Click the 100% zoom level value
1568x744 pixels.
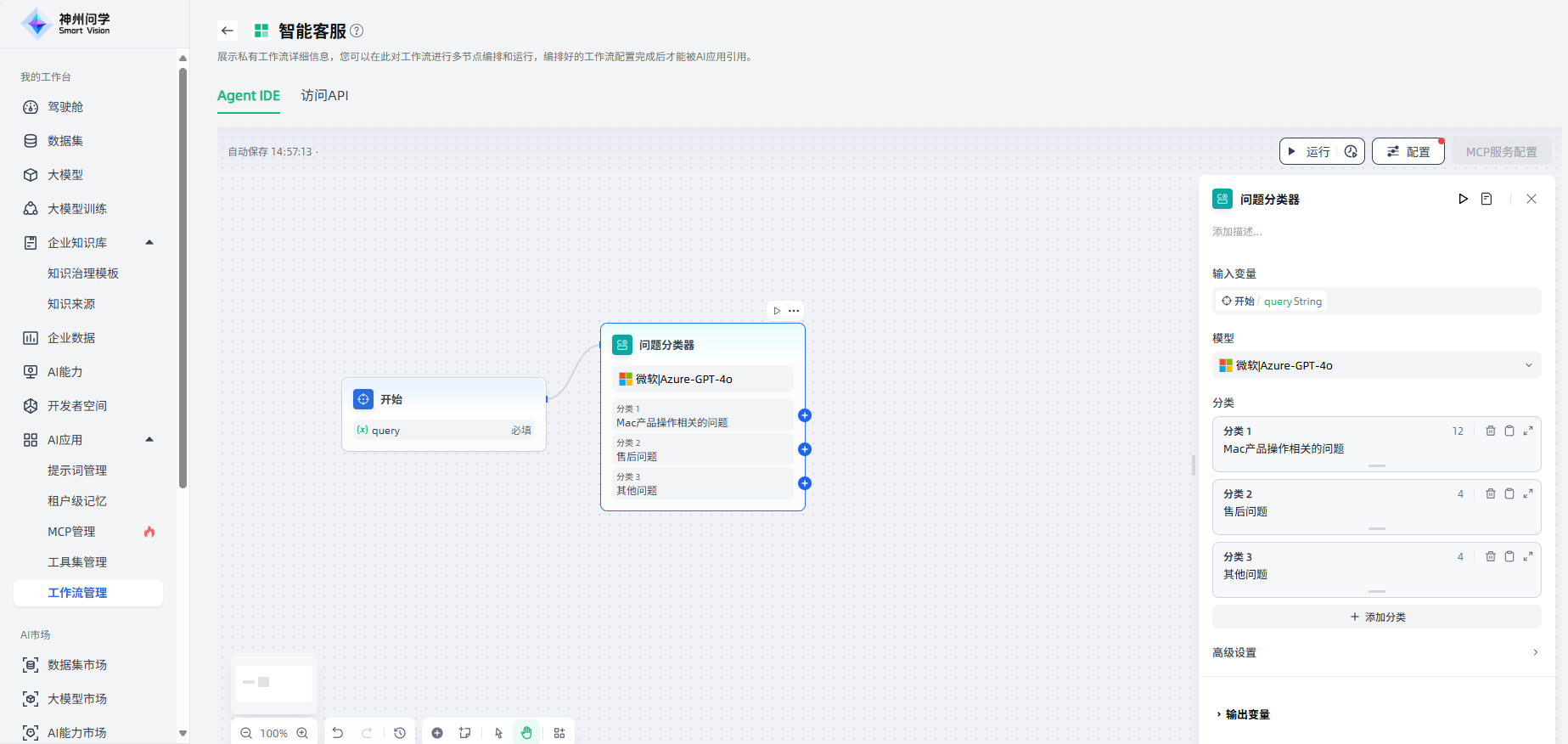[x=273, y=733]
